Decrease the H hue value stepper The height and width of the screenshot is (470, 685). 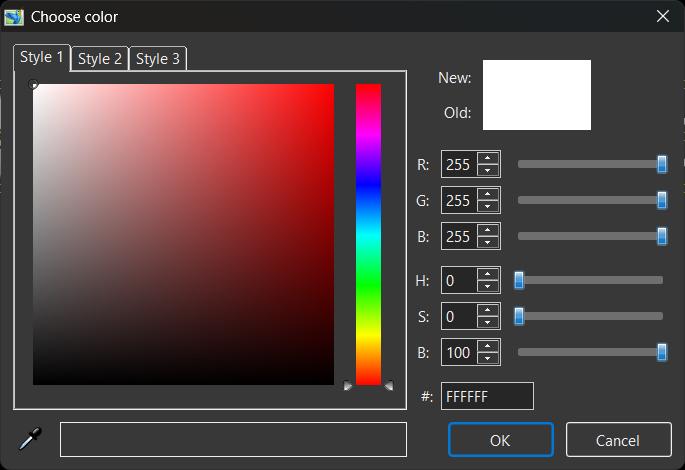(487, 286)
